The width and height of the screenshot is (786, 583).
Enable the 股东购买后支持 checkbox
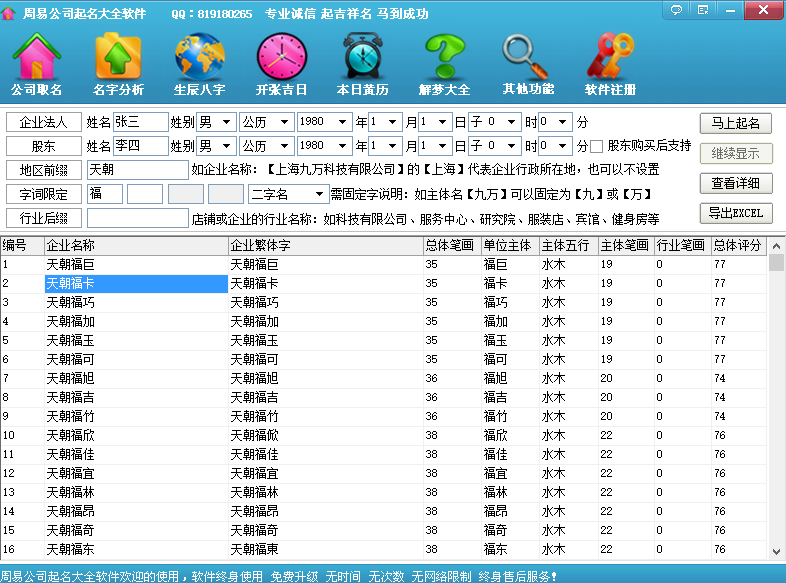[x=597, y=147]
